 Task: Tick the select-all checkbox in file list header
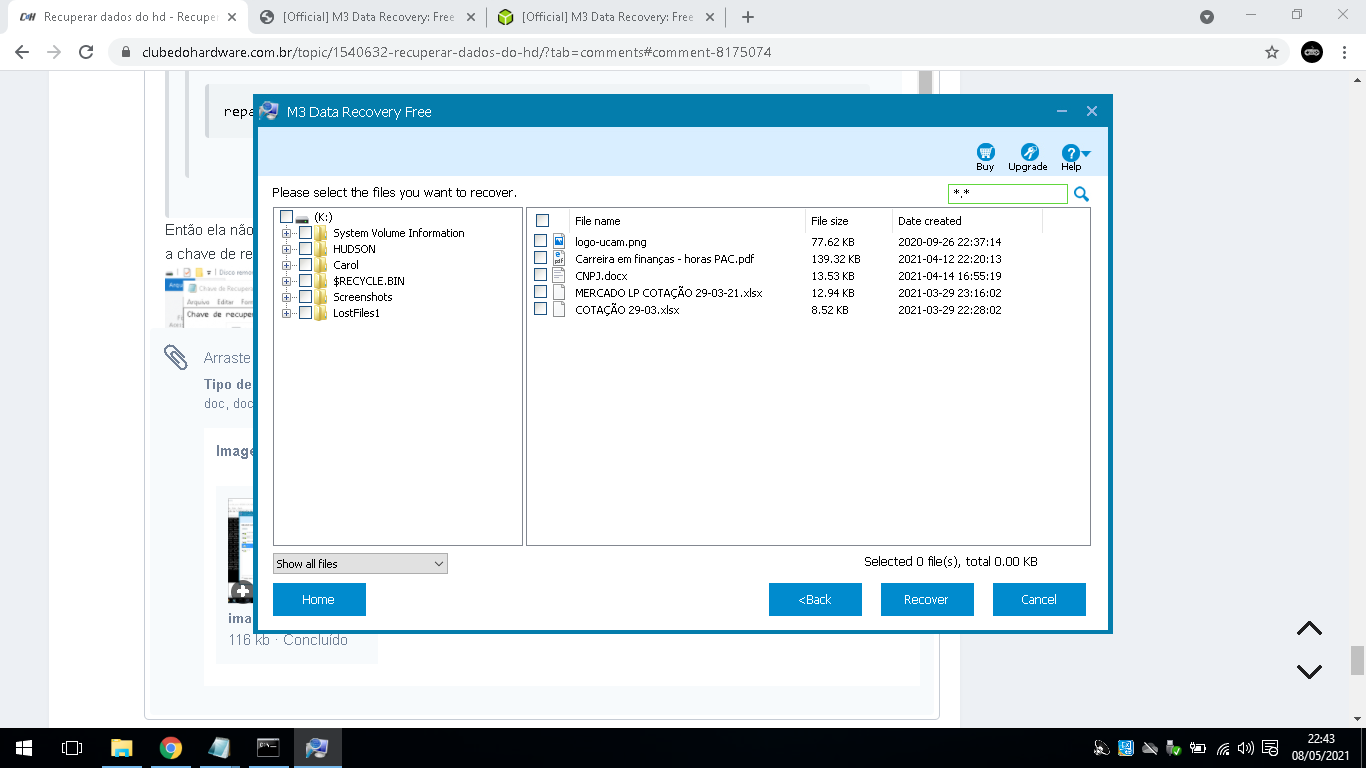pos(542,221)
